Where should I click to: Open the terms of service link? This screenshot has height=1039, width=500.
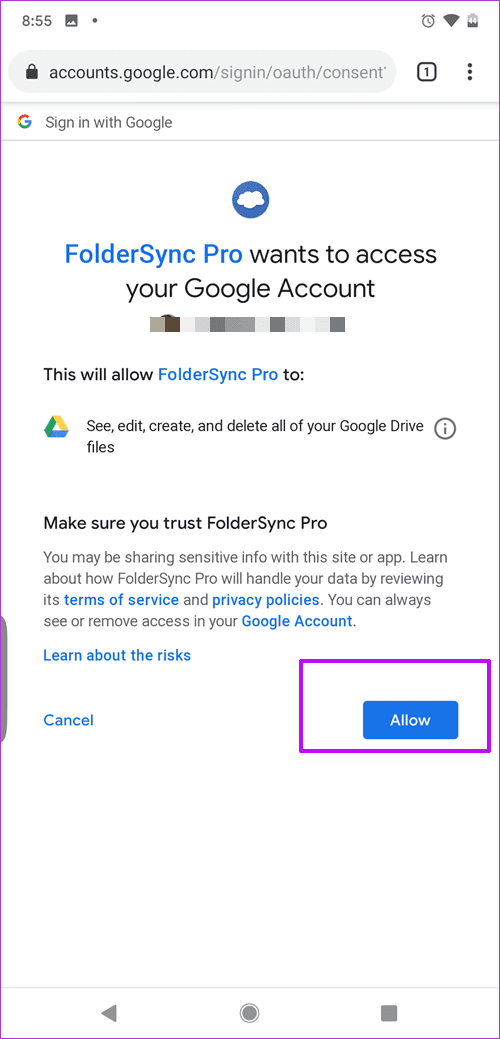pos(121,600)
